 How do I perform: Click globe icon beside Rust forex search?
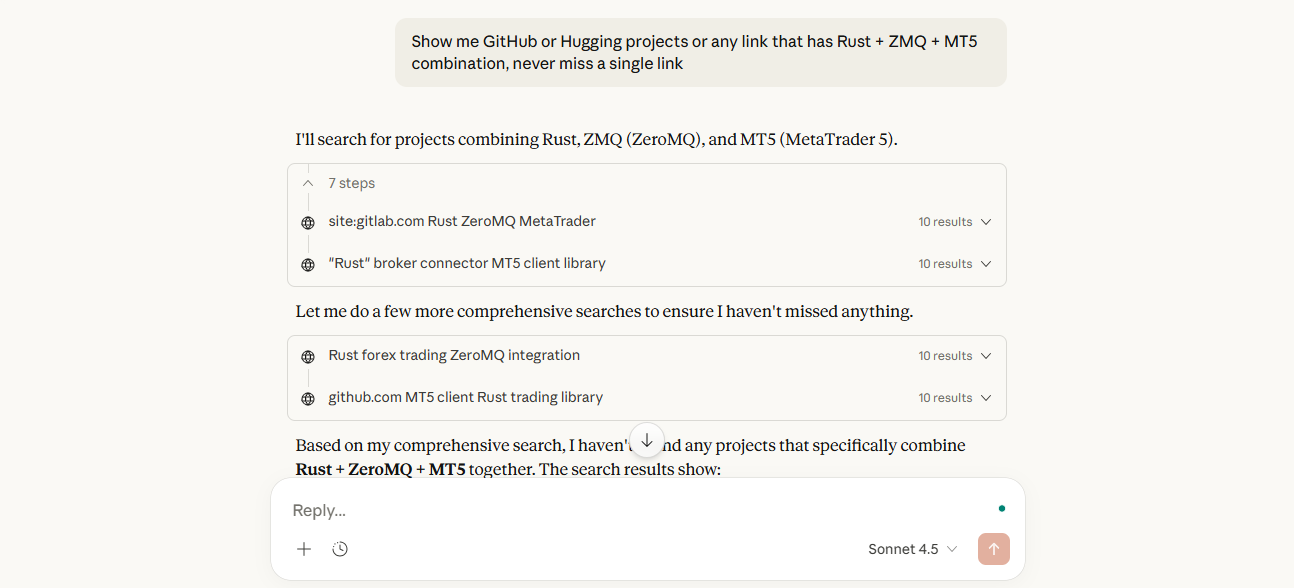[308, 356]
